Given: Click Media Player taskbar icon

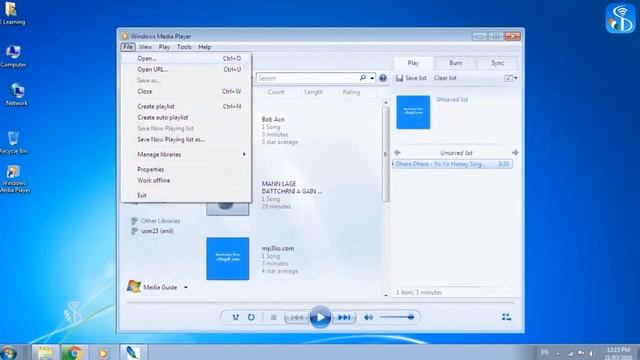Looking at the screenshot, I should coord(103,352).
